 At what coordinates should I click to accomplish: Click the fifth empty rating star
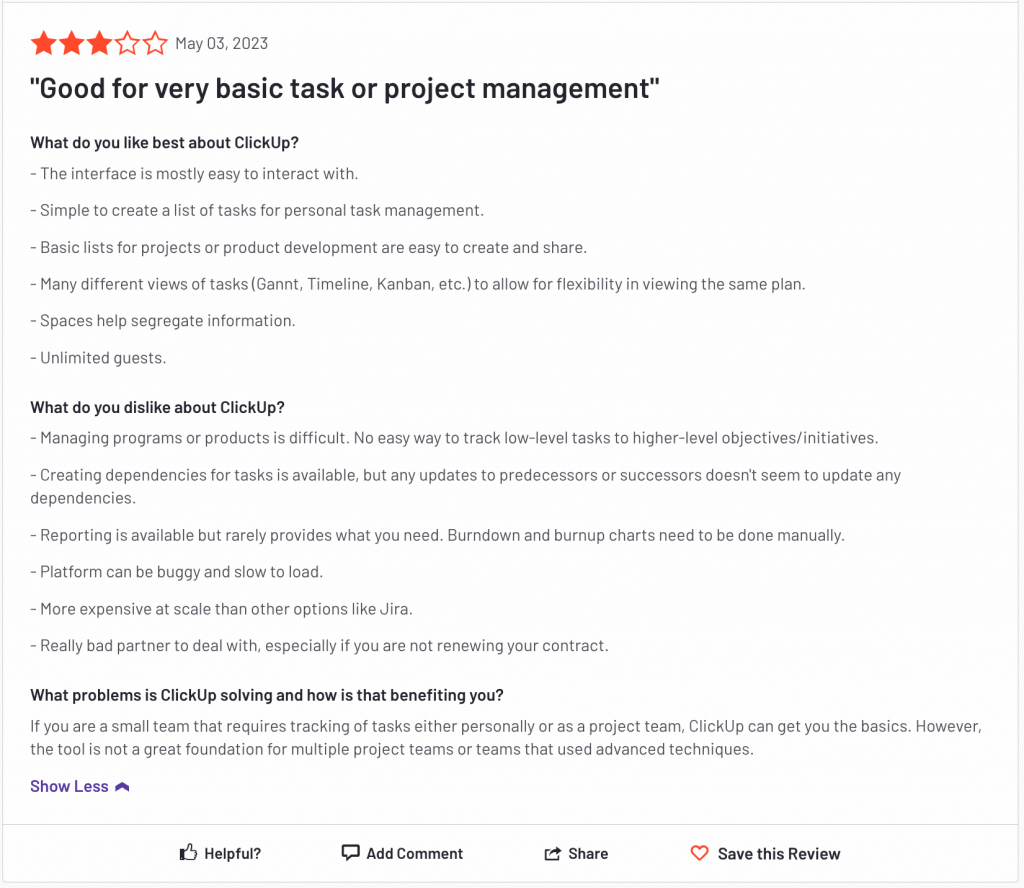(155, 44)
